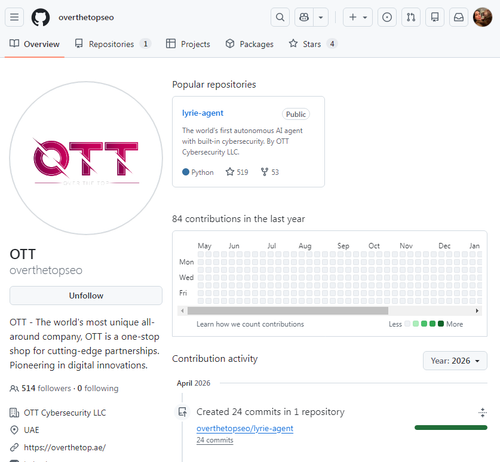View pull requests icon in header

pos(411,17)
